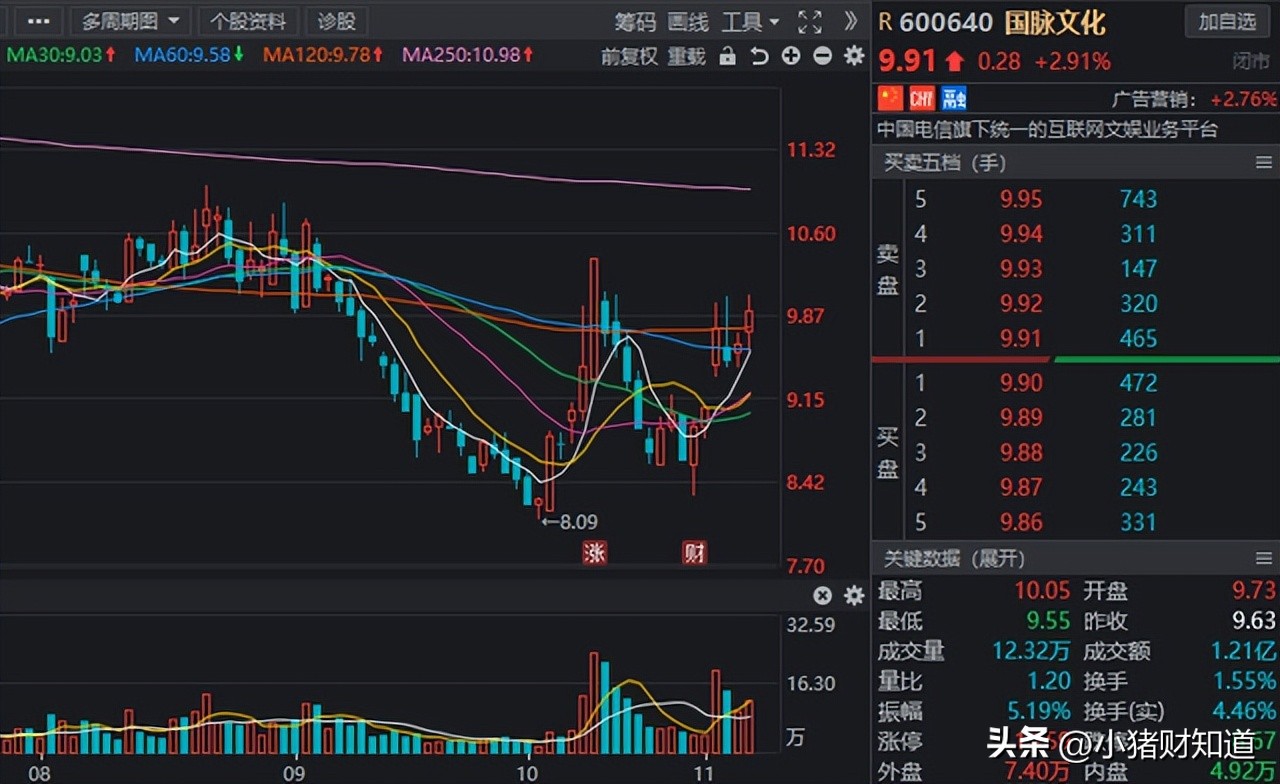The height and width of the screenshot is (784, 1280).
Task: Open the chart settings gear icon
Action: tap(853, 57)
